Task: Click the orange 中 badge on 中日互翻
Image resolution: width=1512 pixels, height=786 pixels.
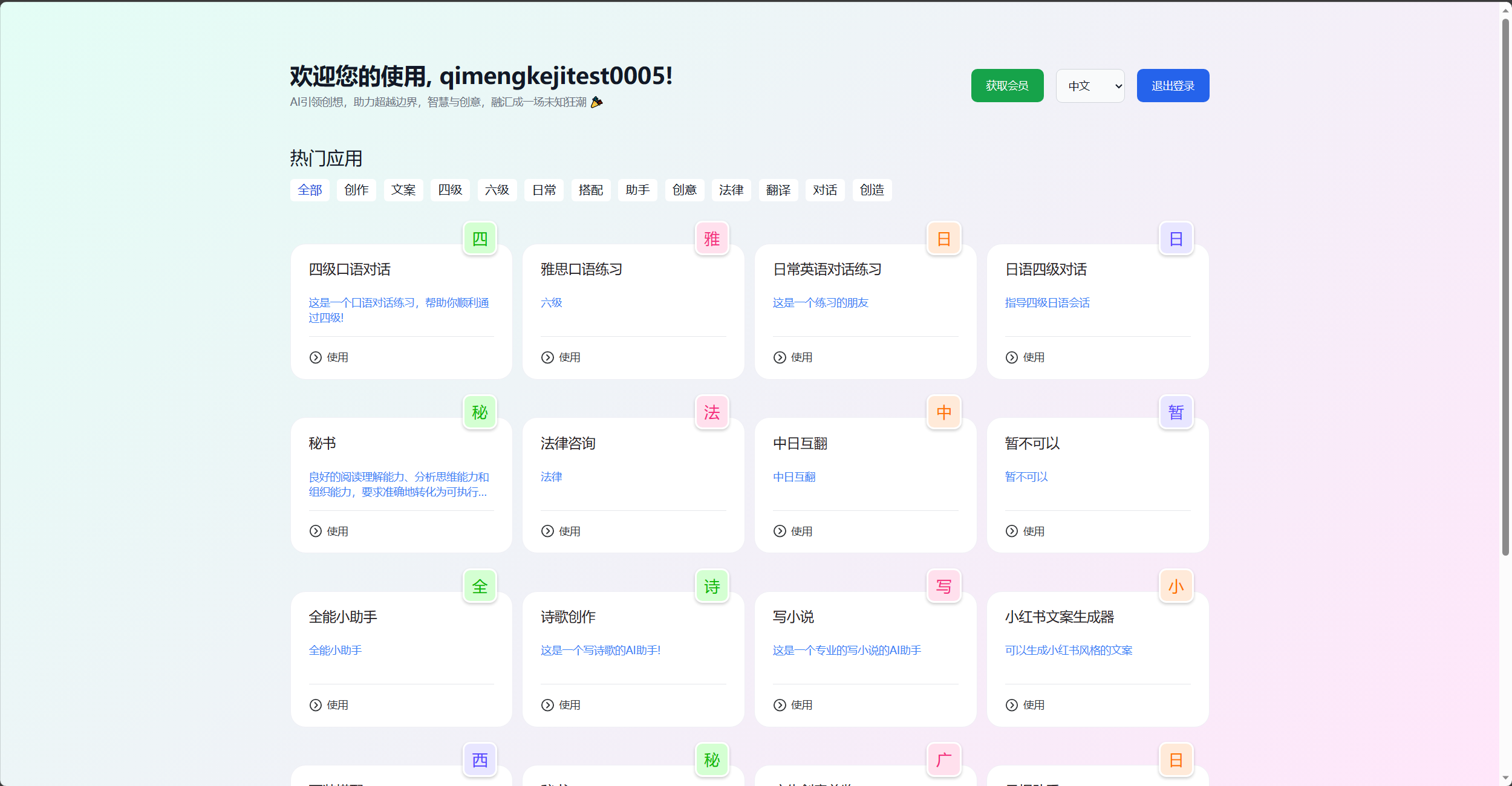Action: click(x=943, y=412)
